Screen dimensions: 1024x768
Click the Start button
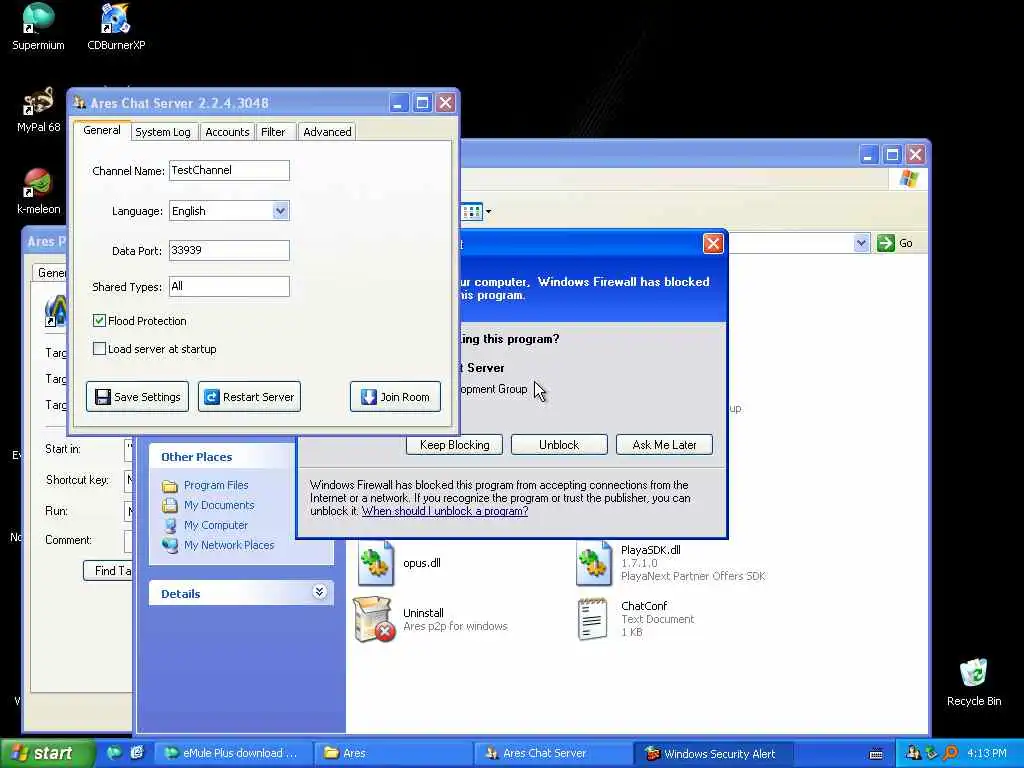click(46, 753)
